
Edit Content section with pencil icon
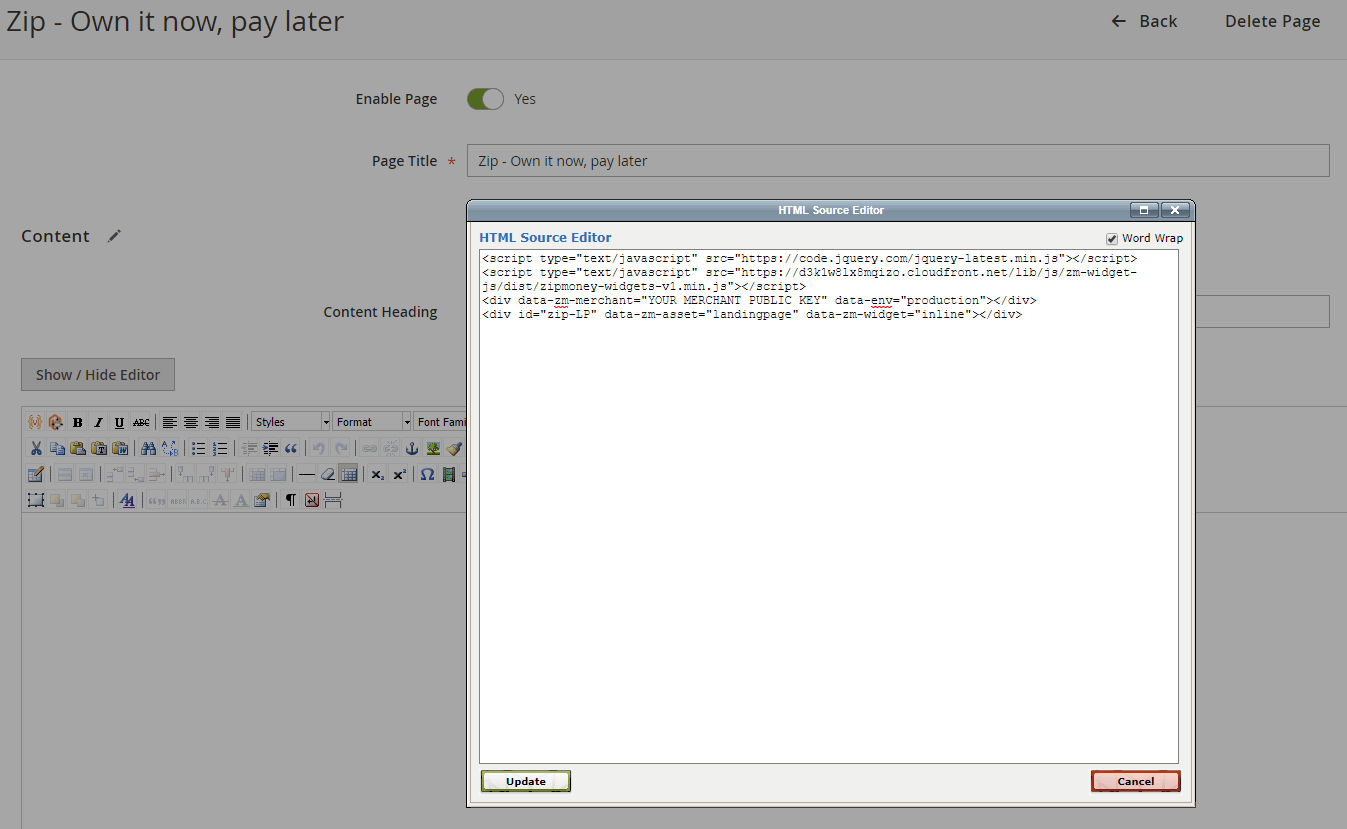[x=115, y=236]
